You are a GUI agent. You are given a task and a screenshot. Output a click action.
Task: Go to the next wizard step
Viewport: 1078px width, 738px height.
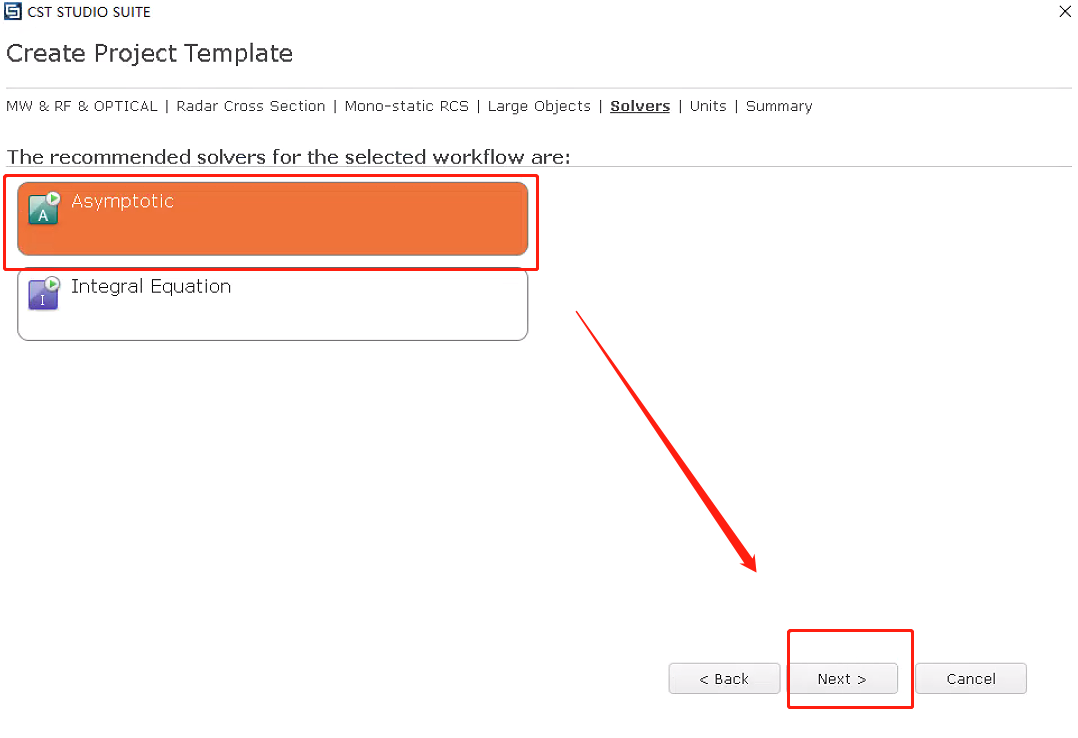tap(842, 679)
